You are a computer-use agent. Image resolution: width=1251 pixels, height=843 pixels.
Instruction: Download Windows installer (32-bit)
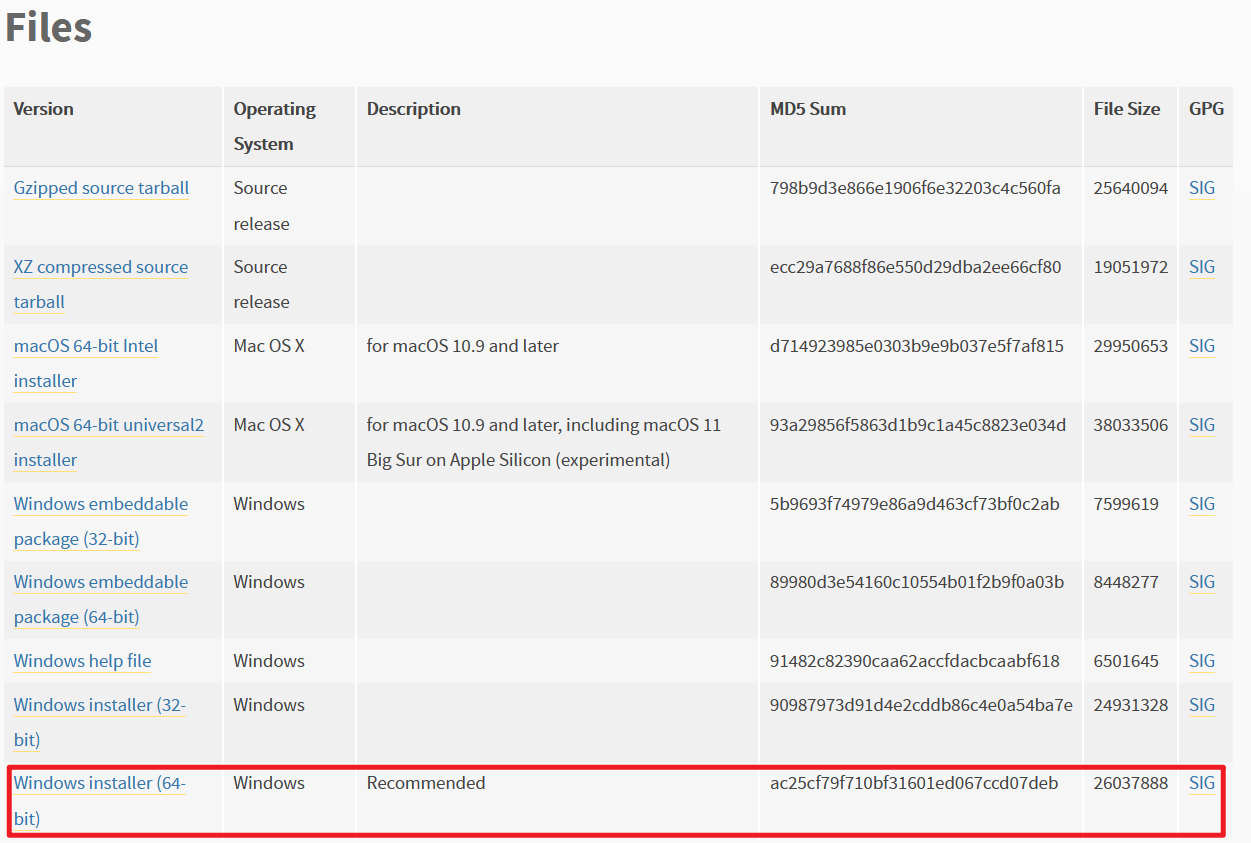click(x=100, y=722)
